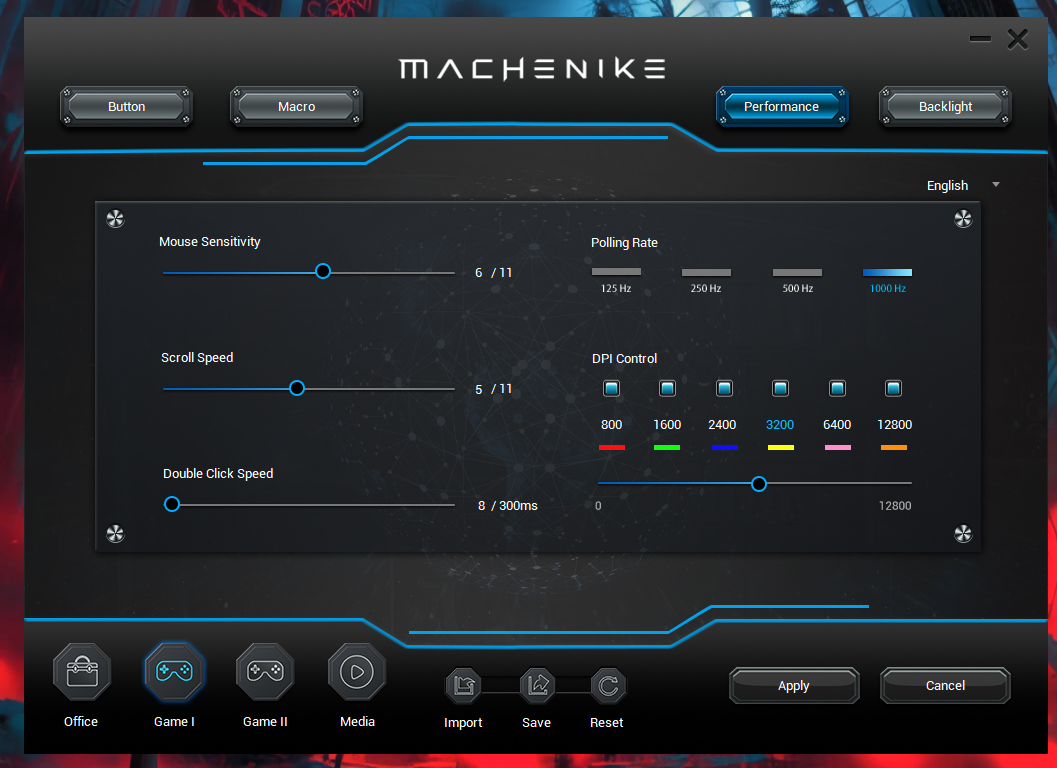Toggle the 1600 DPI level checkbox

click(667, 388)
